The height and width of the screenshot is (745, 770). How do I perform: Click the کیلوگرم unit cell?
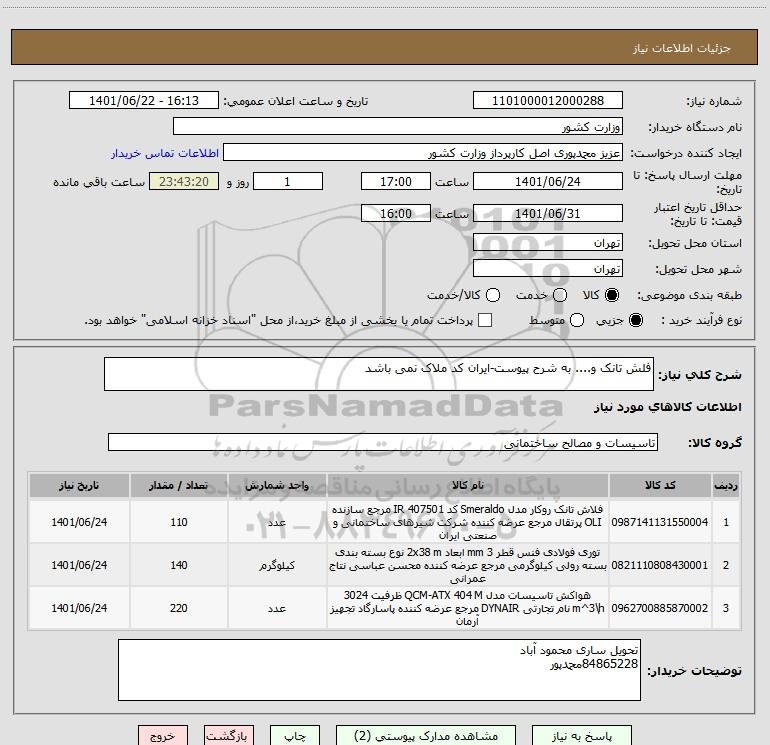point(277,565)
